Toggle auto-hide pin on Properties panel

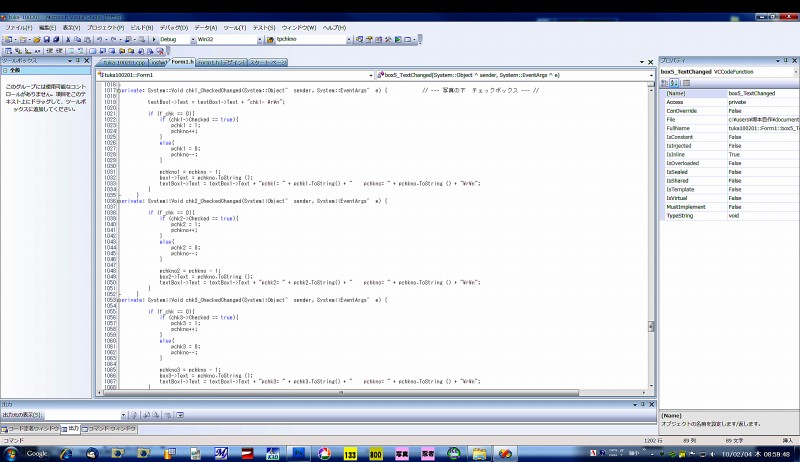click(783, 61)
